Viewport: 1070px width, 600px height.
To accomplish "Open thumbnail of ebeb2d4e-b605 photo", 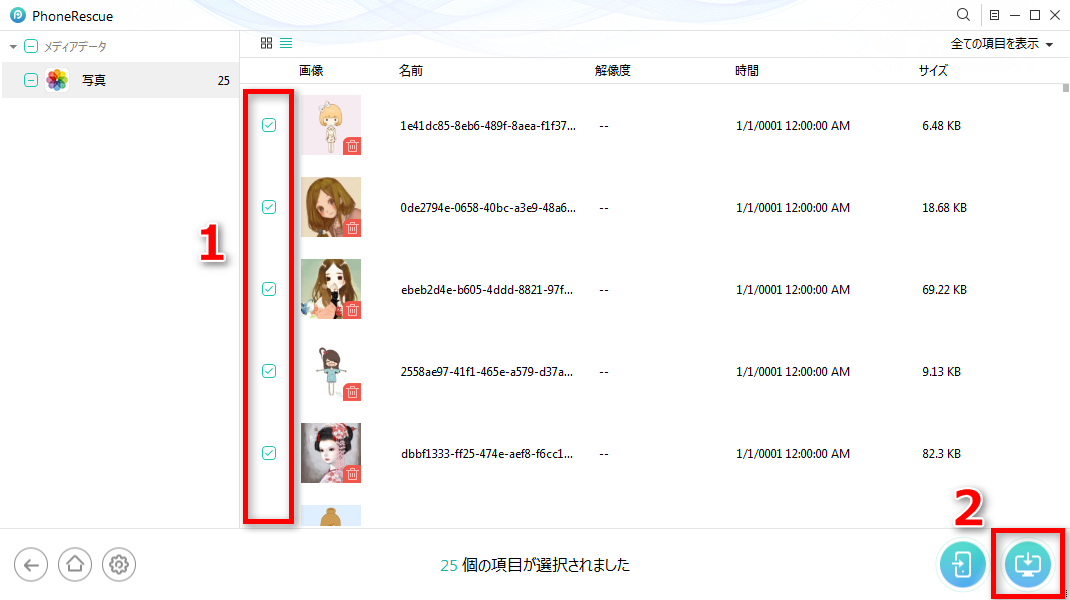I will 331,289.
